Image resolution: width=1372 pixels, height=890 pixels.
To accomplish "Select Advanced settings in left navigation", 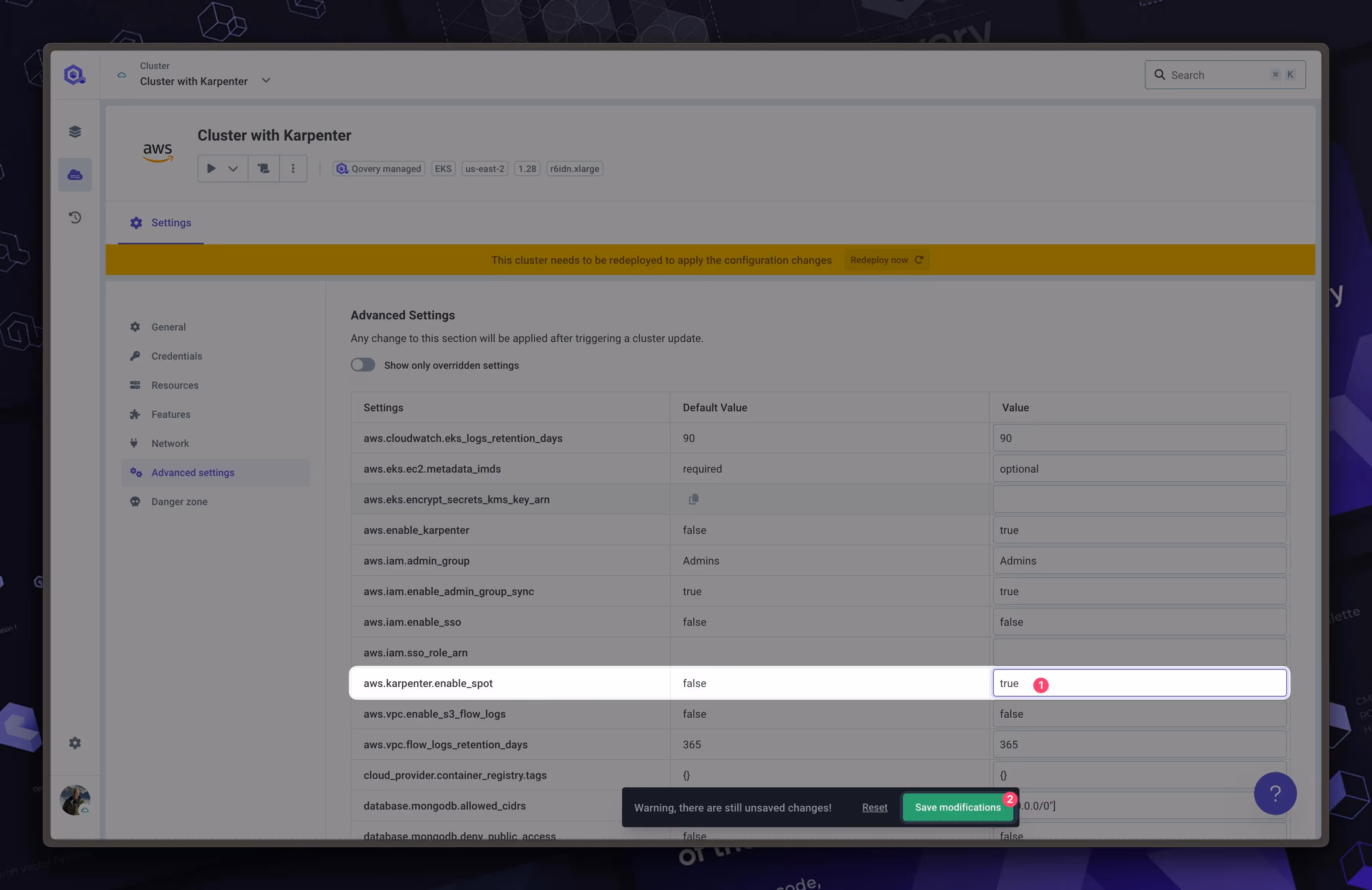I will [x=193, y=472].
